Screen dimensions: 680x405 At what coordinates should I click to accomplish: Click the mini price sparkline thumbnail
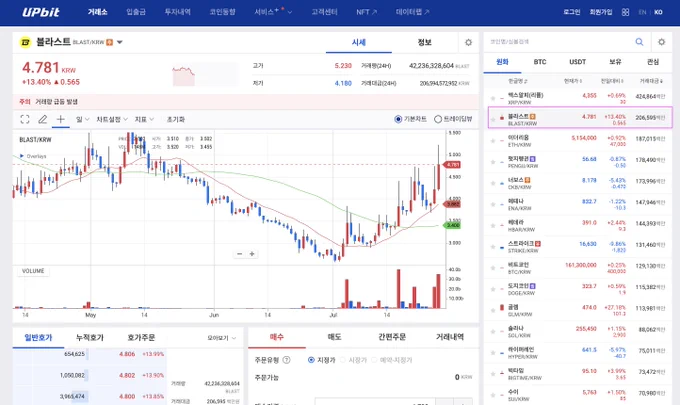click(x=205, y=75)
